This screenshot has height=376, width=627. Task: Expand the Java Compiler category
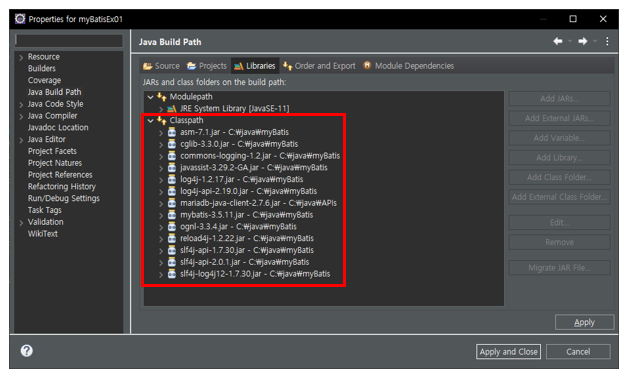click(21, 117)
